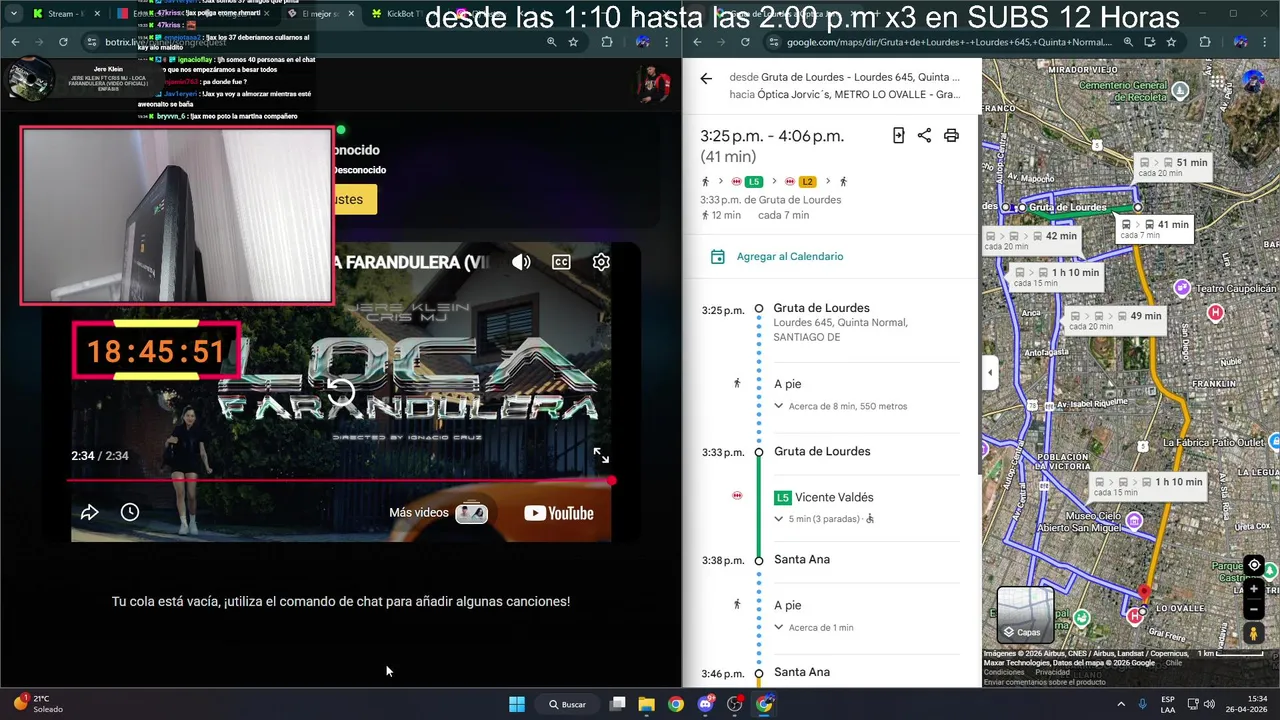Image resolution: width=1280 pixels, height=720 pixels.
Task: Share the route with share icon
Action: tap(924, 135)
